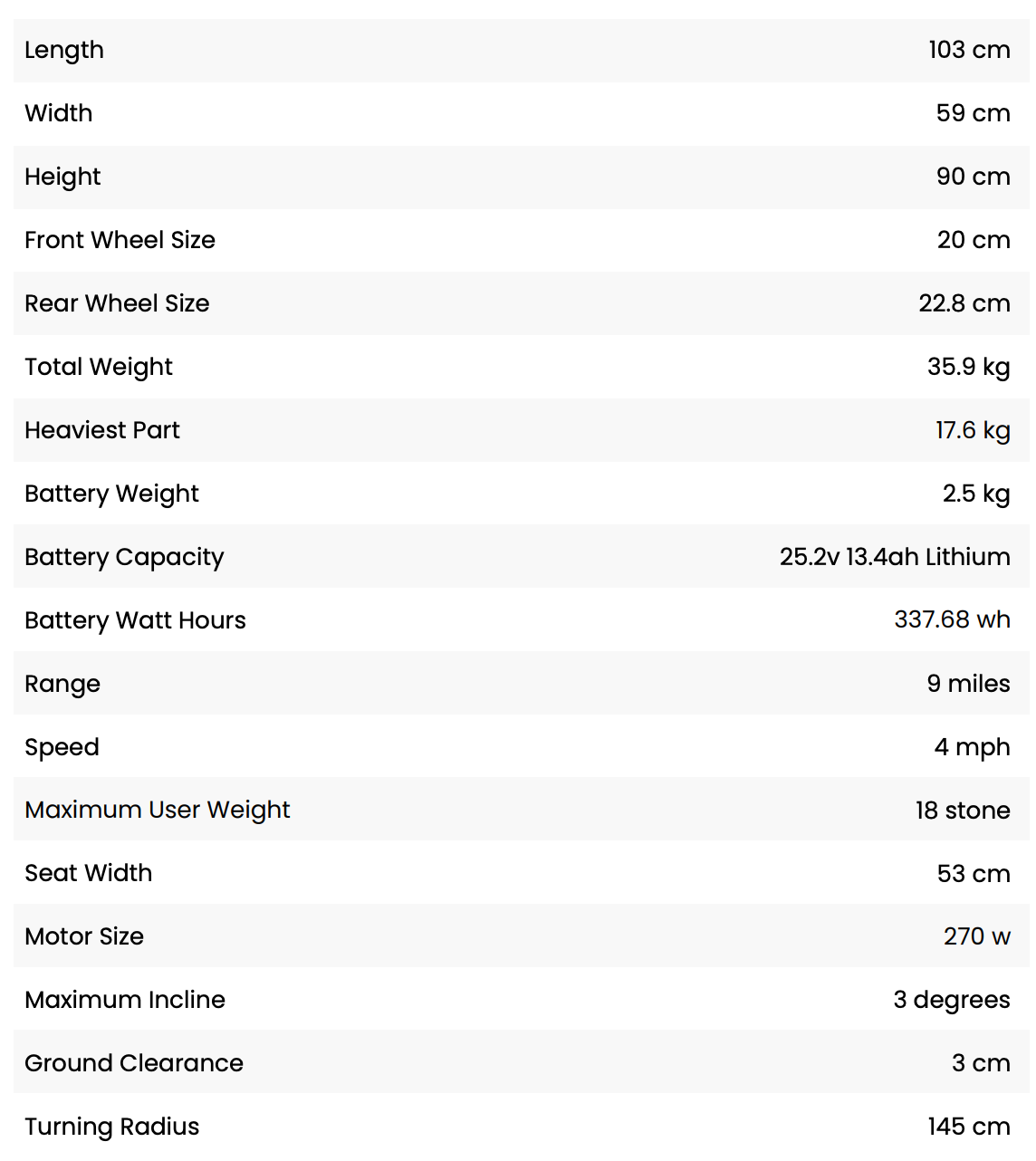Image resolution: width=1036 pixels, height=1161 pixels.
Task: Select the 17.6 kg heaviest part value
Action: [972, 430]
